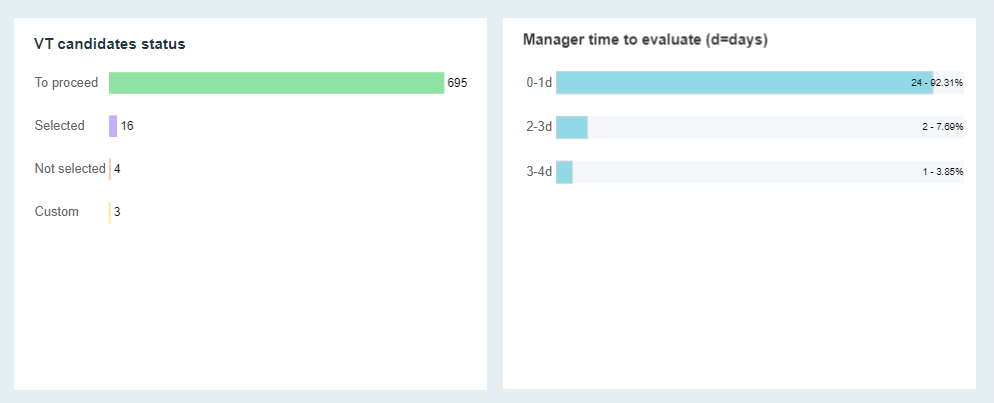Click the blue 3-4d bar segment

pos(565,172)
